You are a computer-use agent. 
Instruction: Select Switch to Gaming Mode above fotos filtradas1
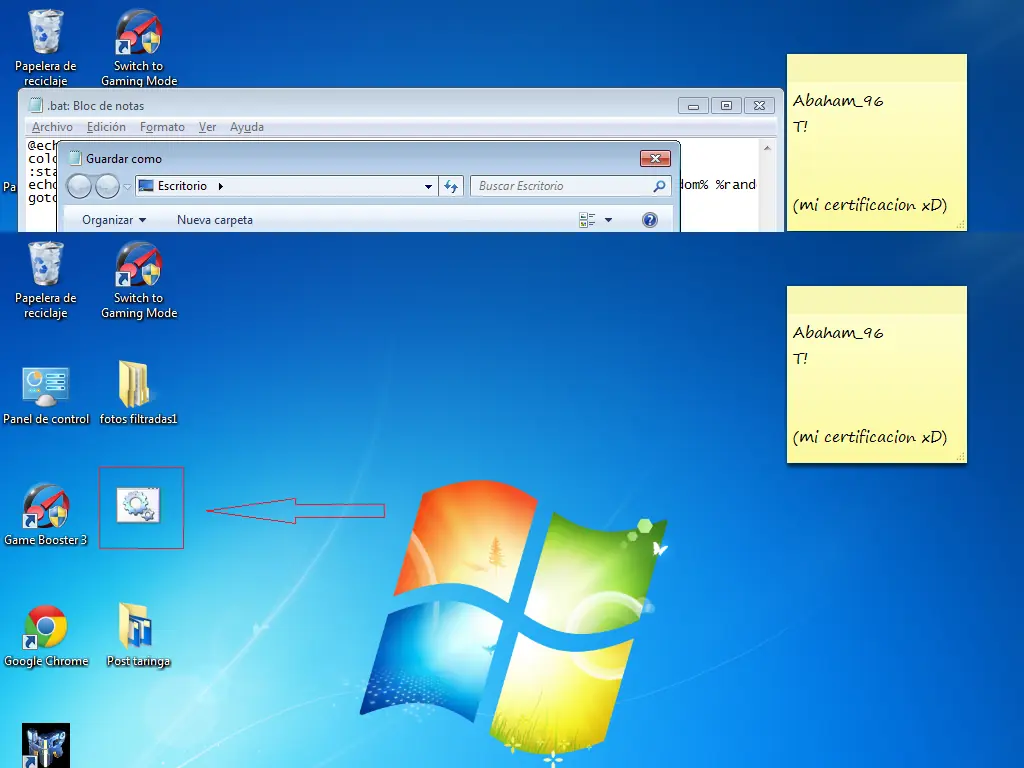tap(138, 281)
